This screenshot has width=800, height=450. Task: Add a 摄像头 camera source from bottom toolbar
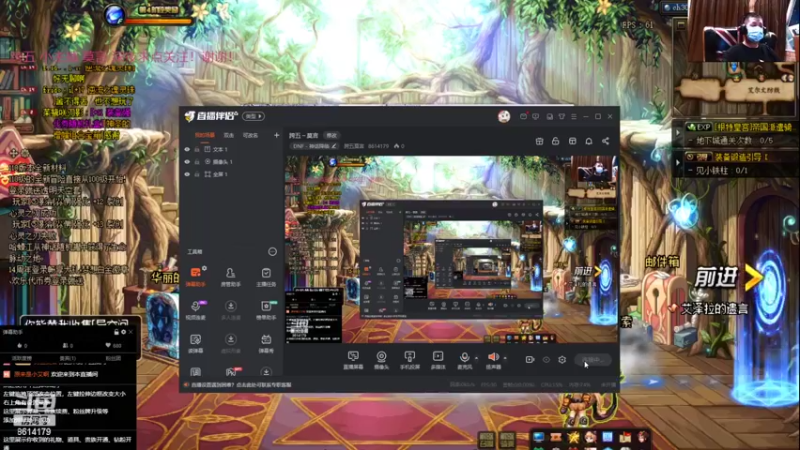[381, 360]
